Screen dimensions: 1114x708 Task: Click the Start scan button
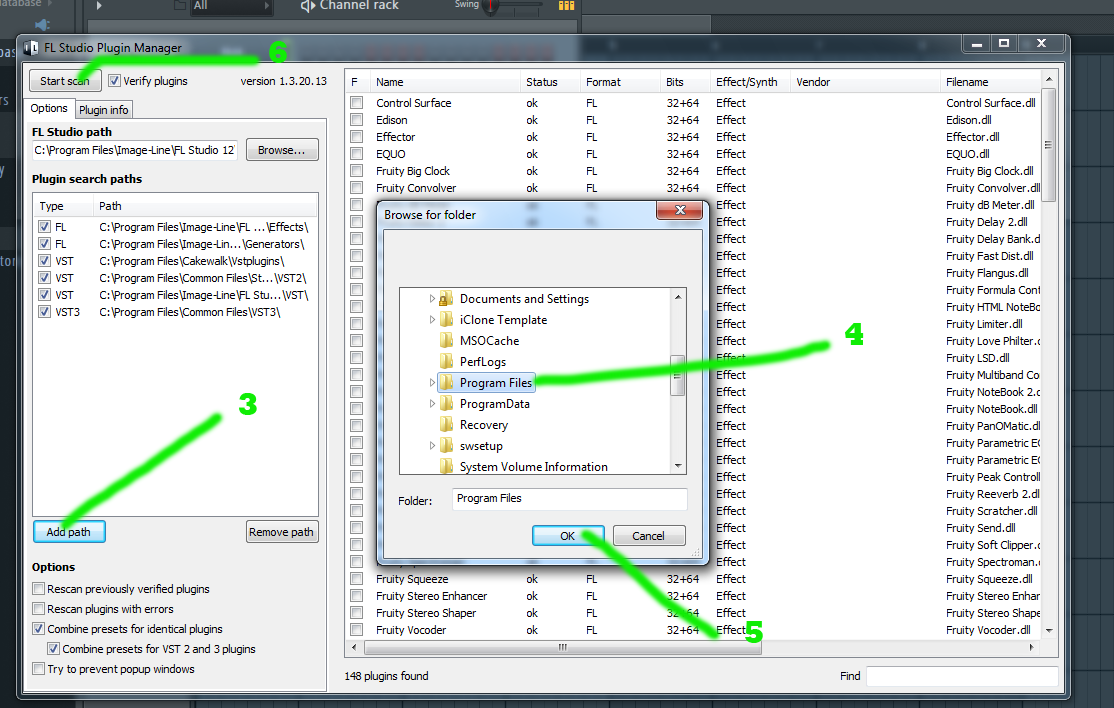[65, 81]
